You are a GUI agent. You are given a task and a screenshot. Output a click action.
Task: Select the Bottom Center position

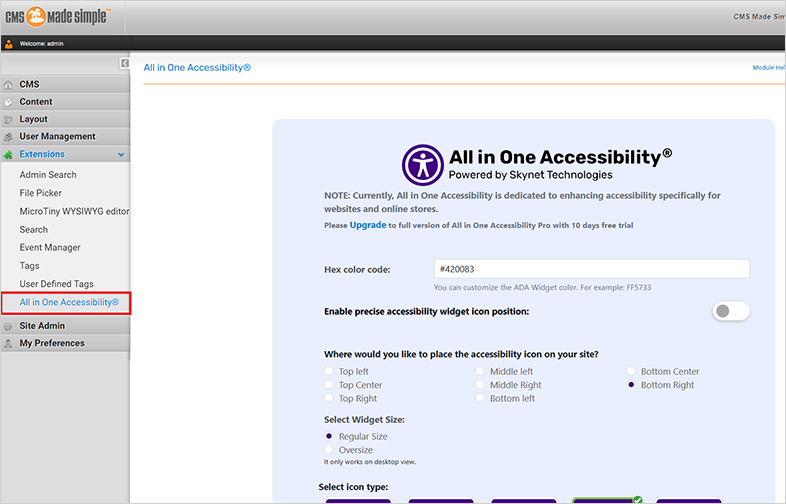[631, 371]
